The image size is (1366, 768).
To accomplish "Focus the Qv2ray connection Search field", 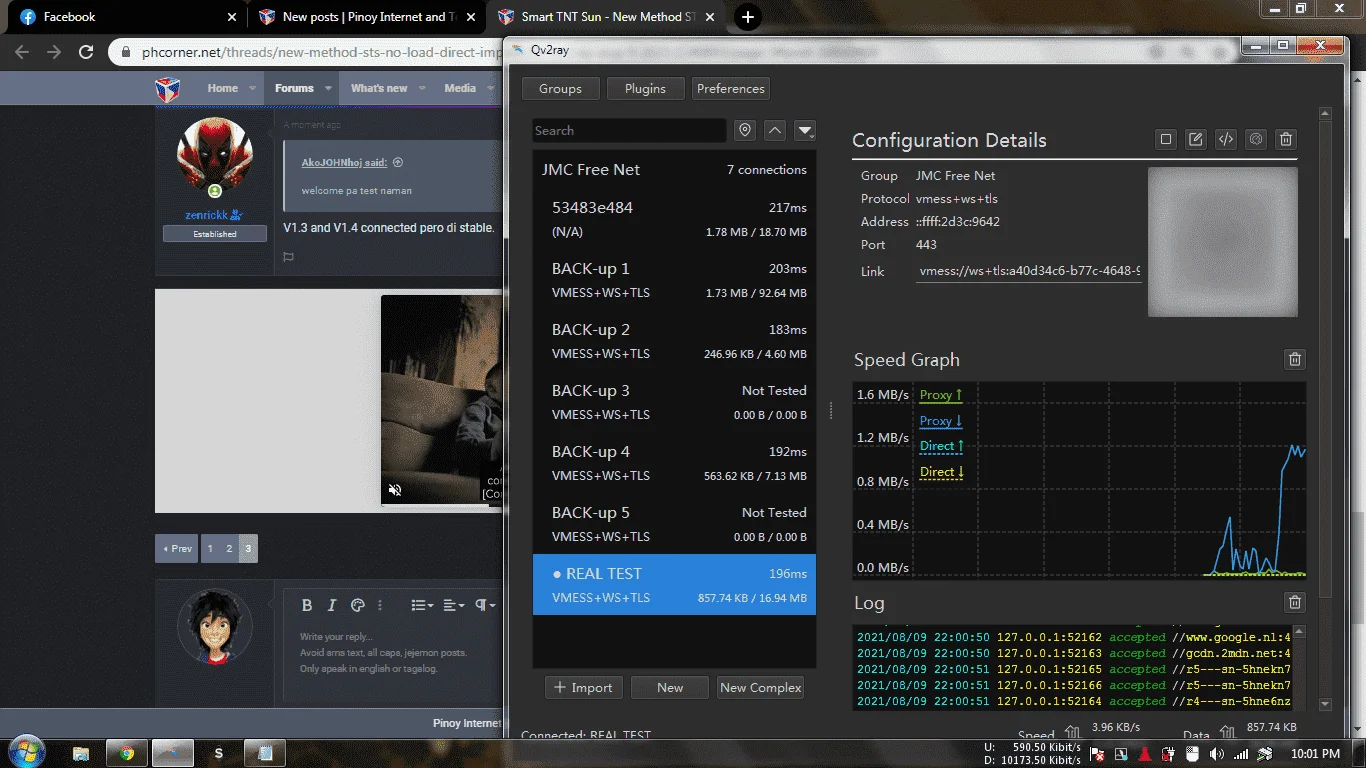I will [x=629, y=131].
